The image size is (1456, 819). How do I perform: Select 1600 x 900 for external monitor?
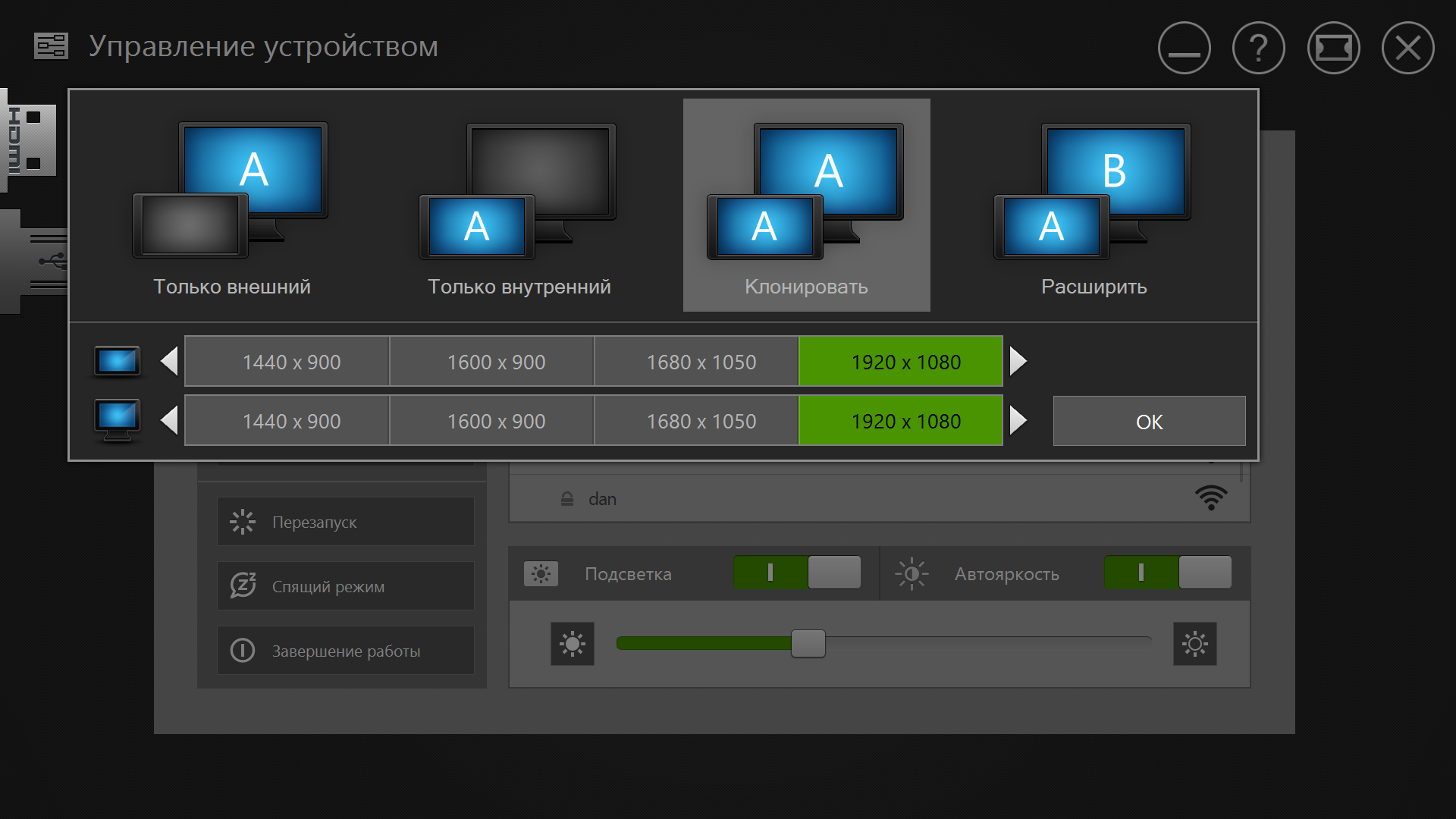pos(496,421)
